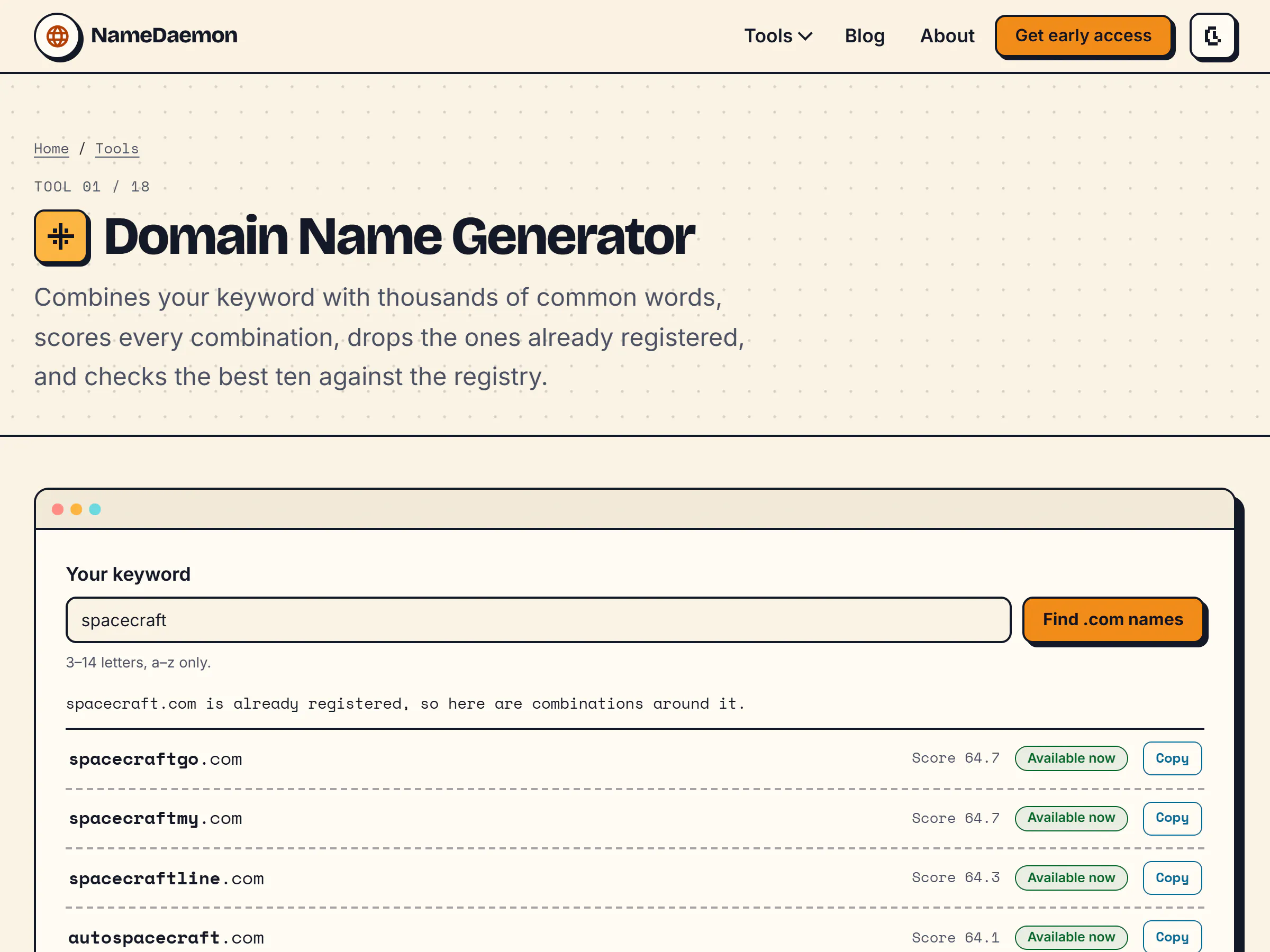This screenshot has width=1270, height=952.
Task: Click Available now badge for autospacecraft.com
Action: click(1071, 937)
